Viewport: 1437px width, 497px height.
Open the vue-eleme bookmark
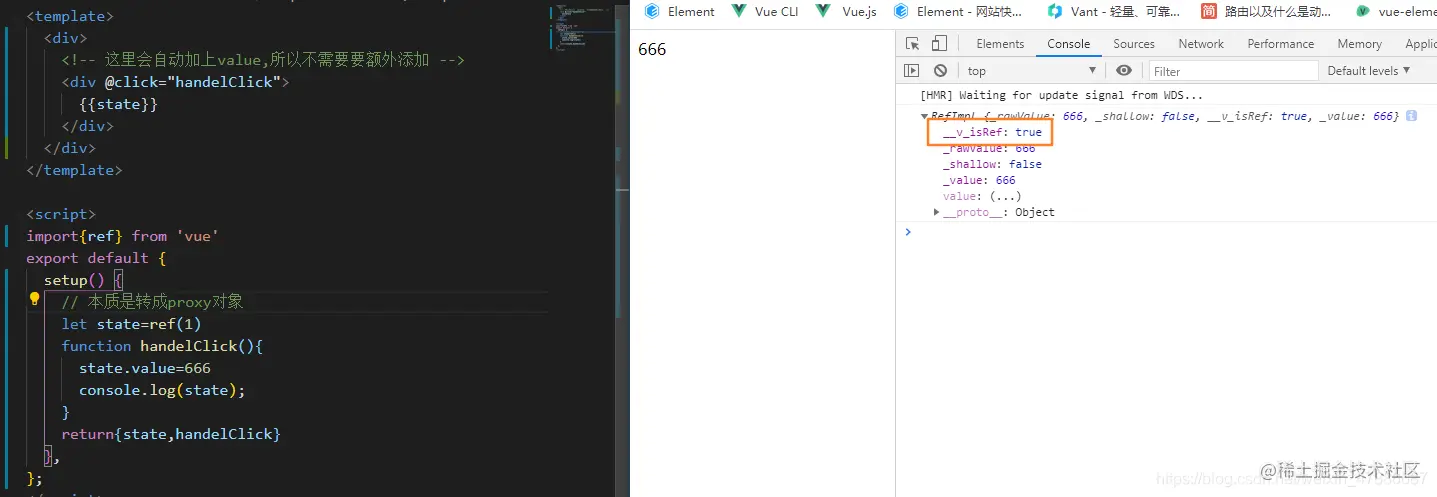(x=1395, y=12)
